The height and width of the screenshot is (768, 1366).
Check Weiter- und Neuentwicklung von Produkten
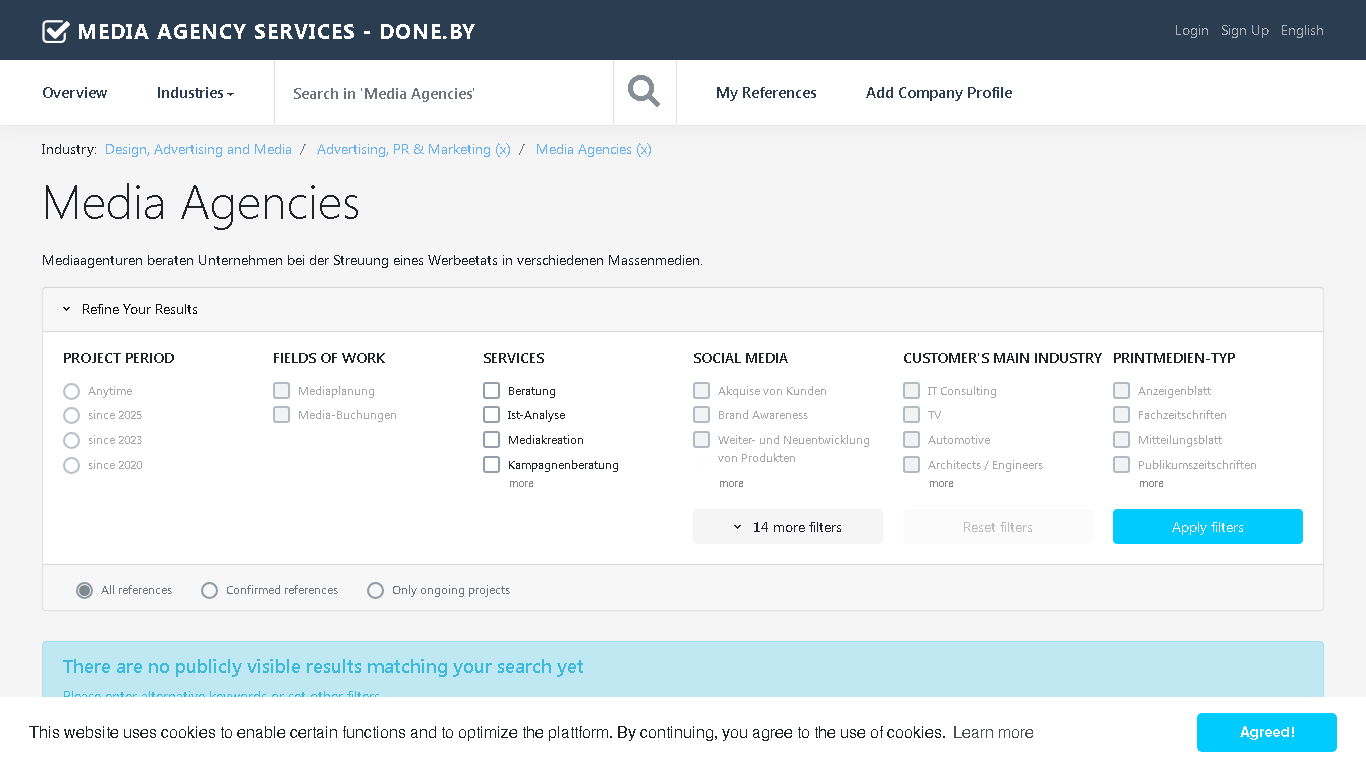click(x=701, y=439)
